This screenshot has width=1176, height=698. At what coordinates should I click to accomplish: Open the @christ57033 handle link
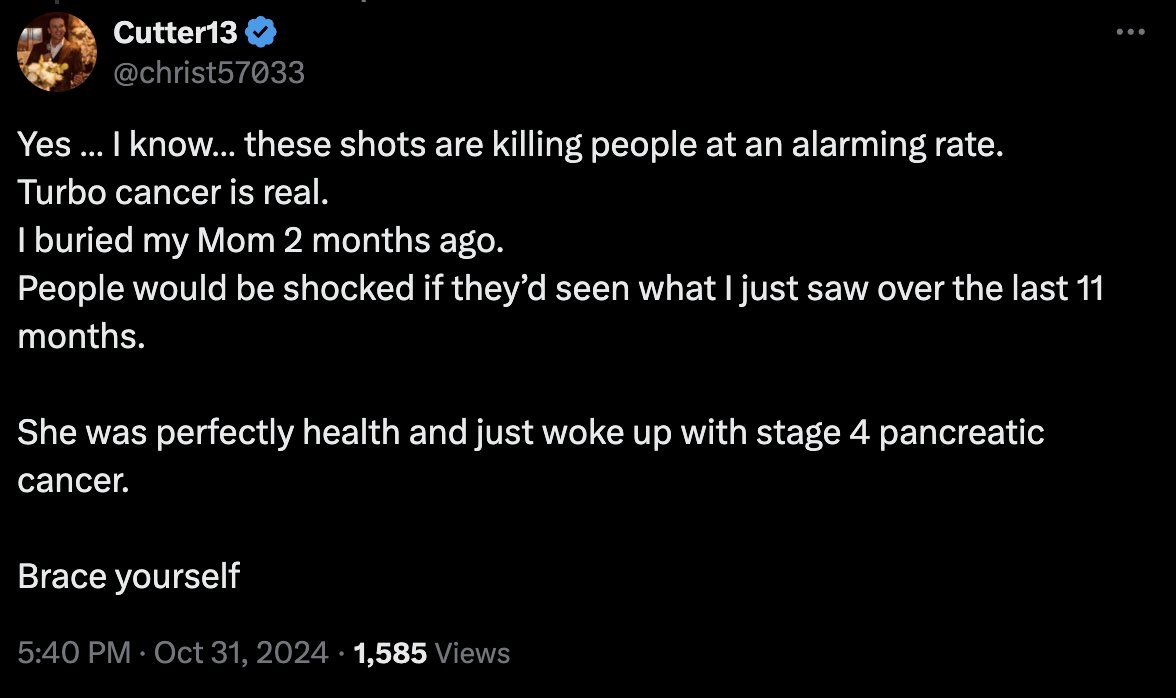[209, 72]
